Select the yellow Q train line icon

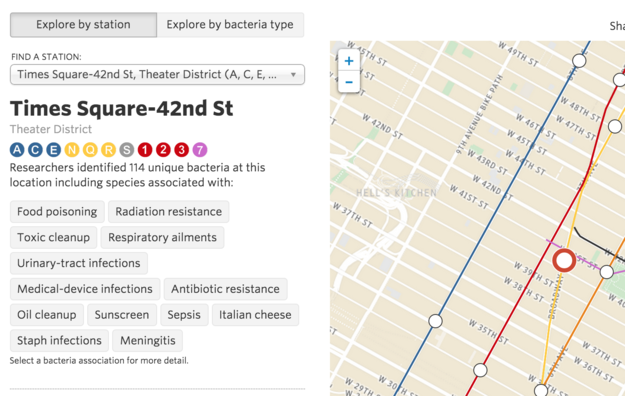point(90,150)
